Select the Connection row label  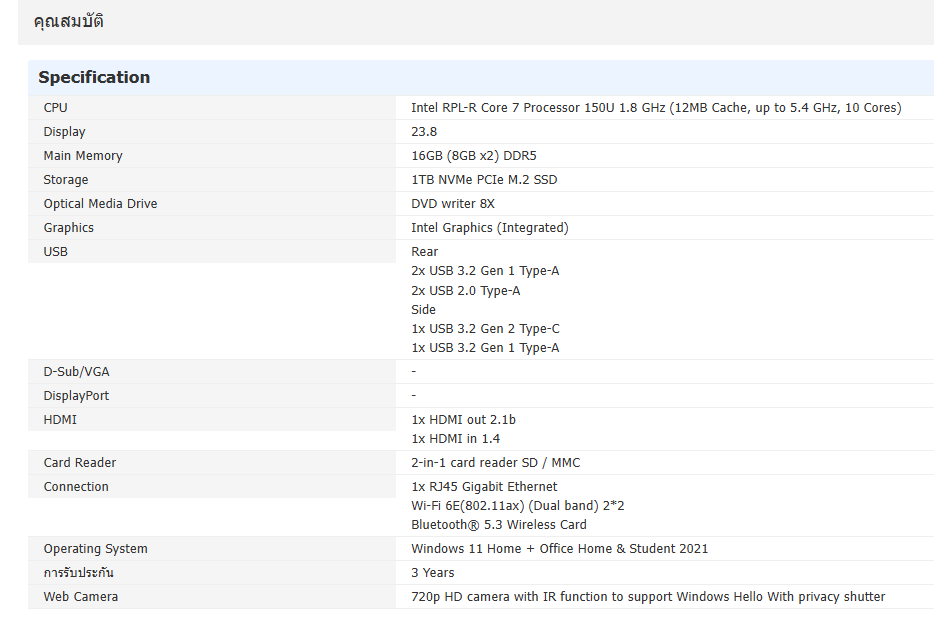pyautogui.click(x=76, y=487)
